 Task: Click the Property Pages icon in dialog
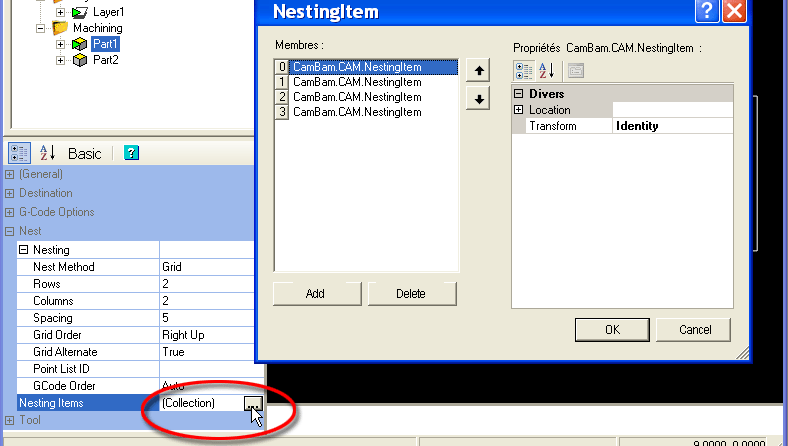[576, 70]
